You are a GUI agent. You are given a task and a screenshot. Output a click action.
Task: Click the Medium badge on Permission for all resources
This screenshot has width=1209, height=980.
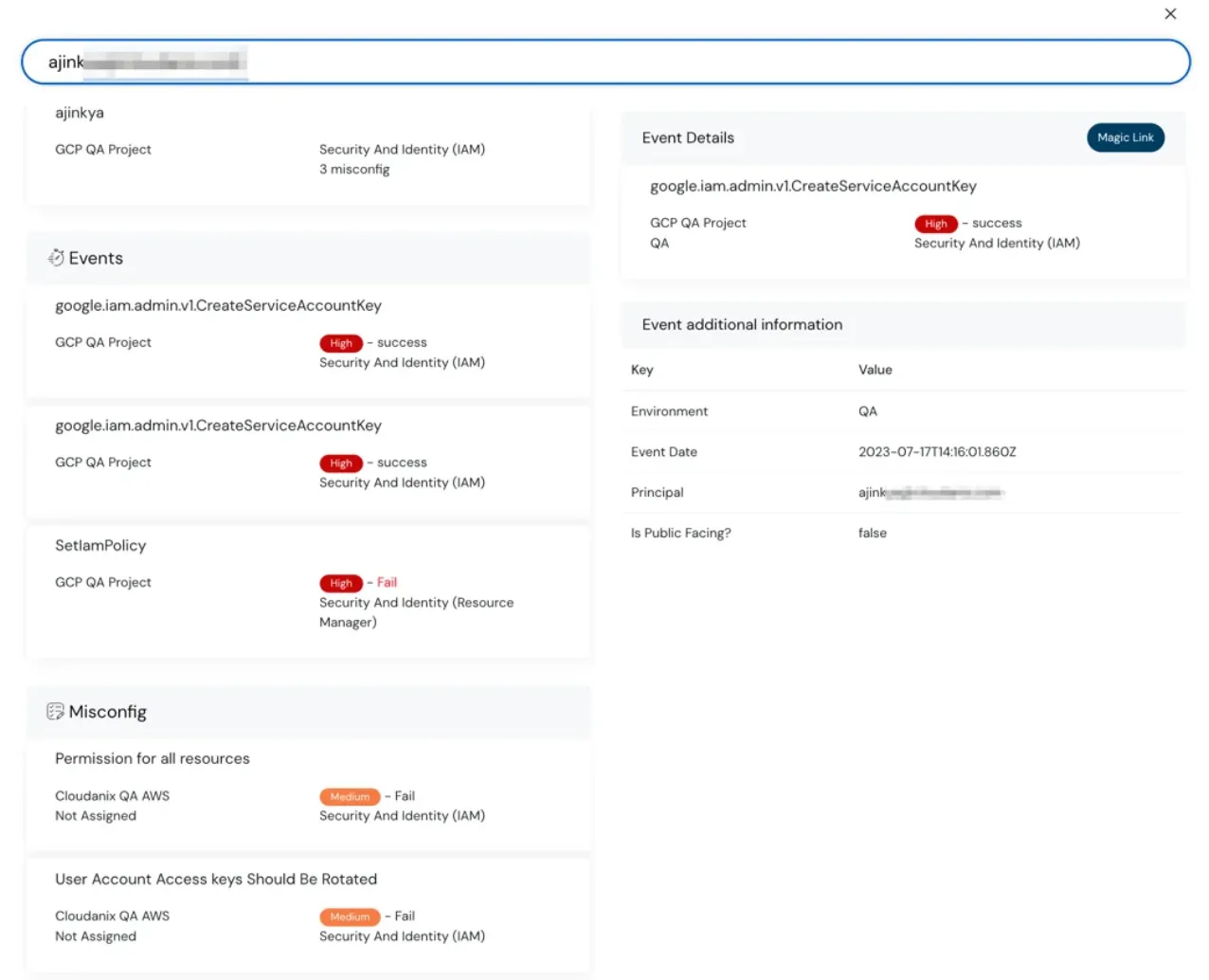pos(350,796)
